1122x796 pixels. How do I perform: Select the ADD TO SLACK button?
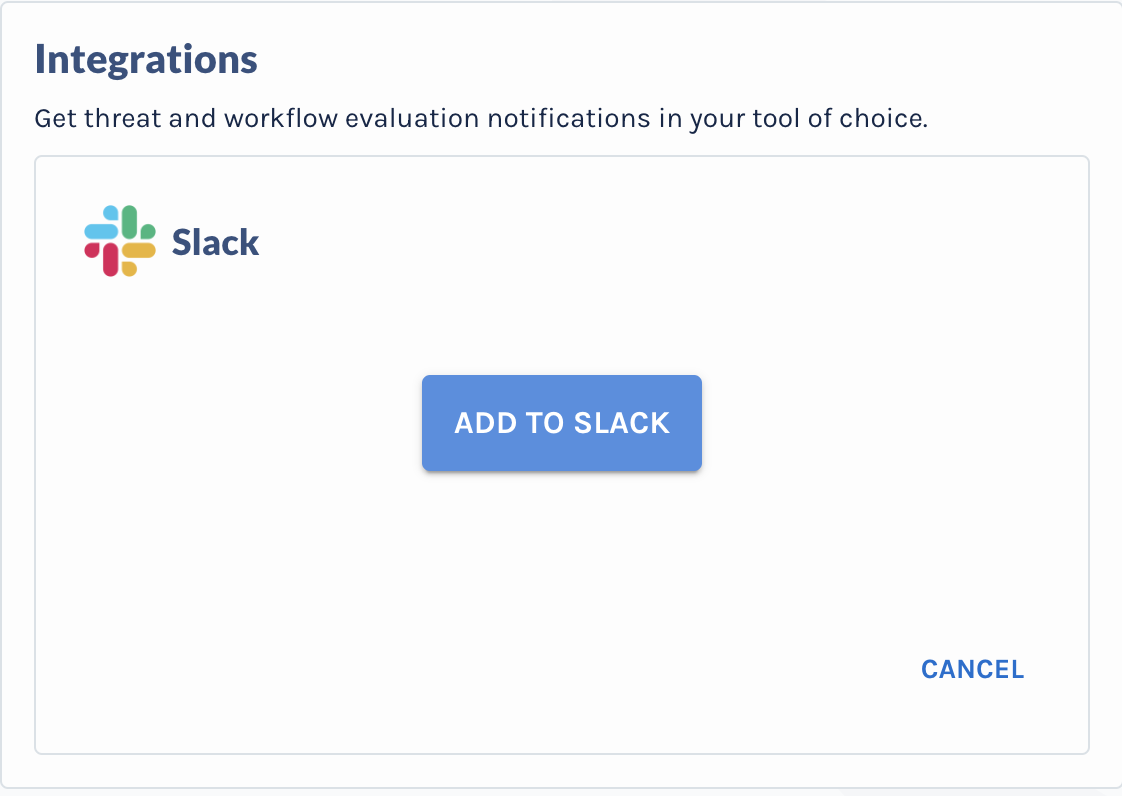click(562, 423)
